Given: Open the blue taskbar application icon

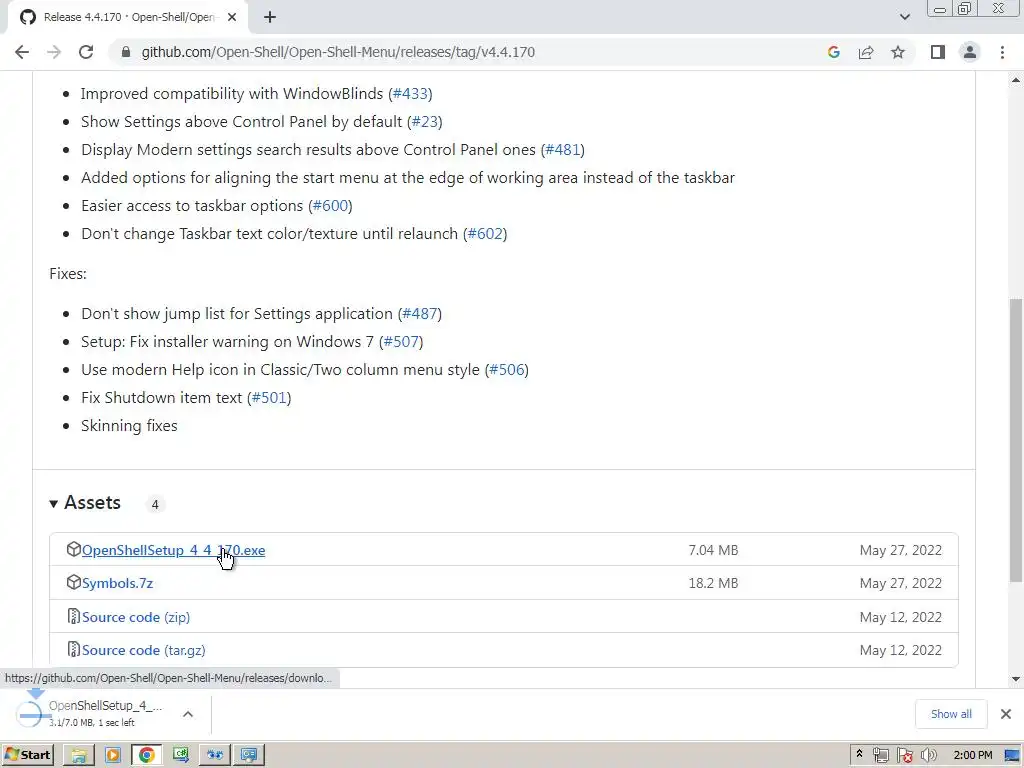Looking at the screenshot, I should pos(215,755).
